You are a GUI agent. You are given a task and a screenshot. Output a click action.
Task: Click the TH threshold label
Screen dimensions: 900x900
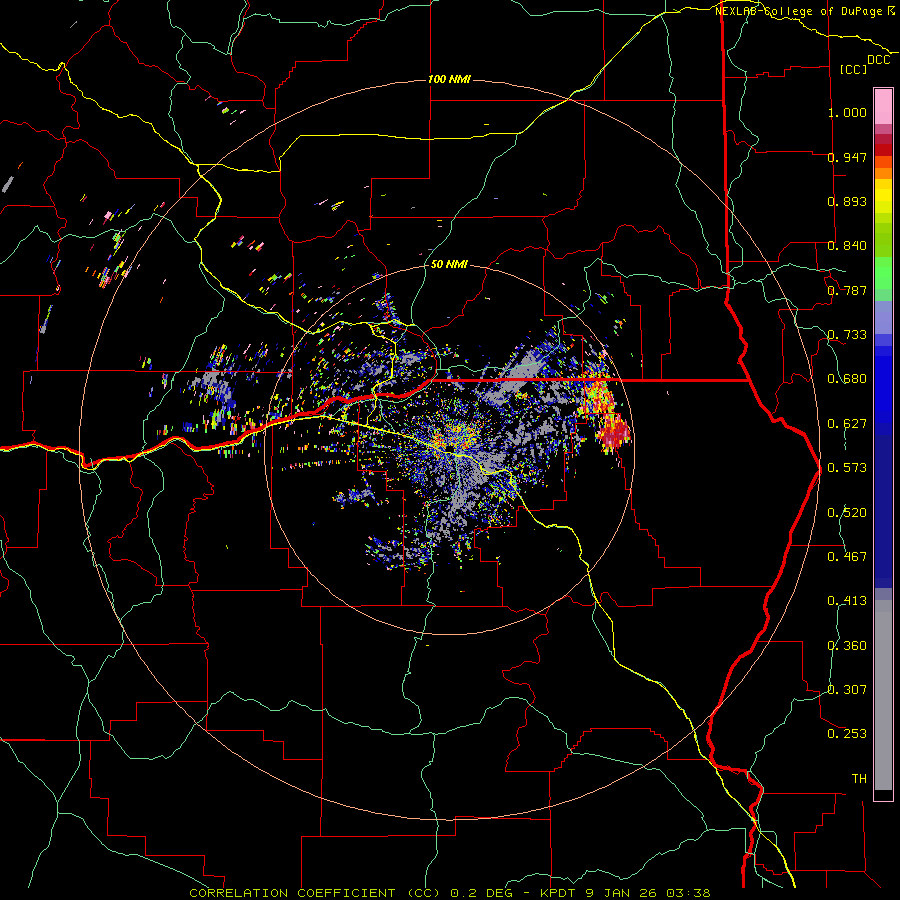pyautogui.click(x=859, y=779)
